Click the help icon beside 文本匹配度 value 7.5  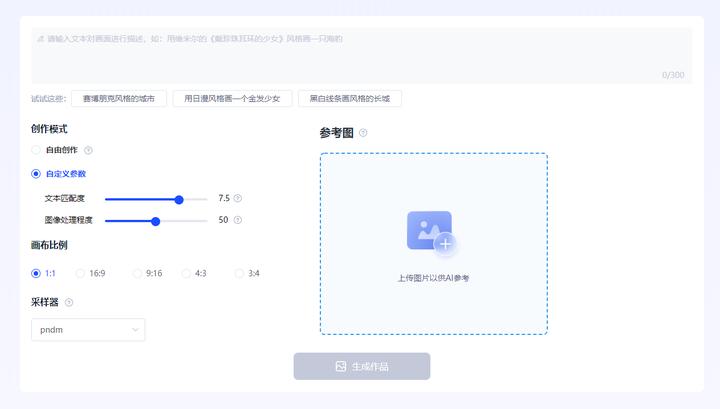pyautogui.click(x=237, y=198)
